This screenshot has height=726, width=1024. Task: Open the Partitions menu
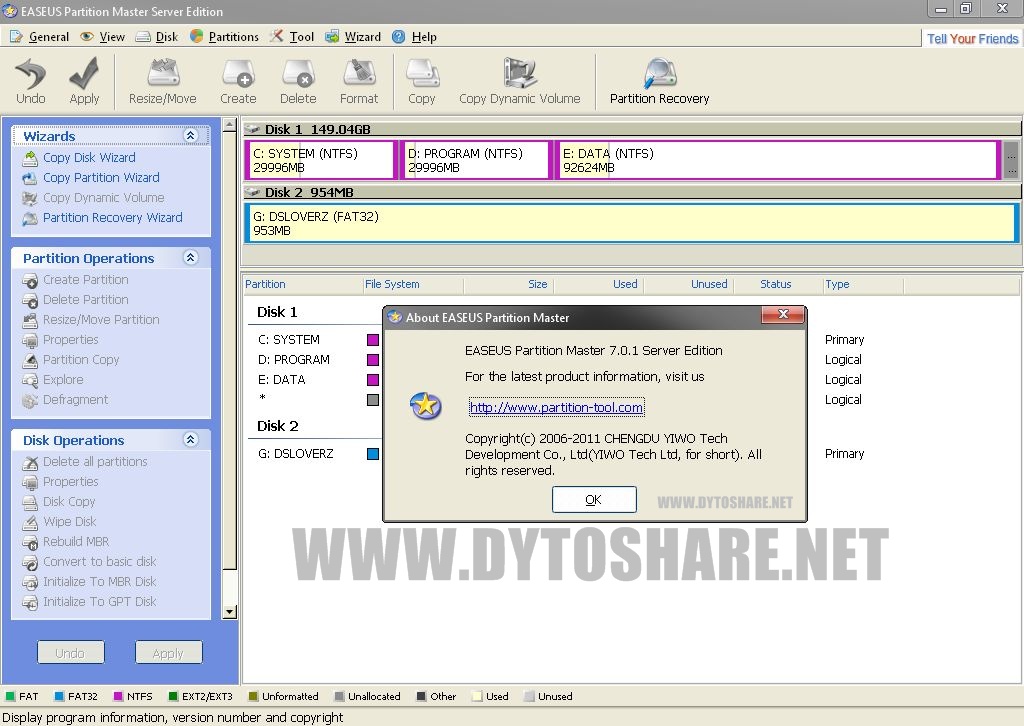(x=225, y=37)
